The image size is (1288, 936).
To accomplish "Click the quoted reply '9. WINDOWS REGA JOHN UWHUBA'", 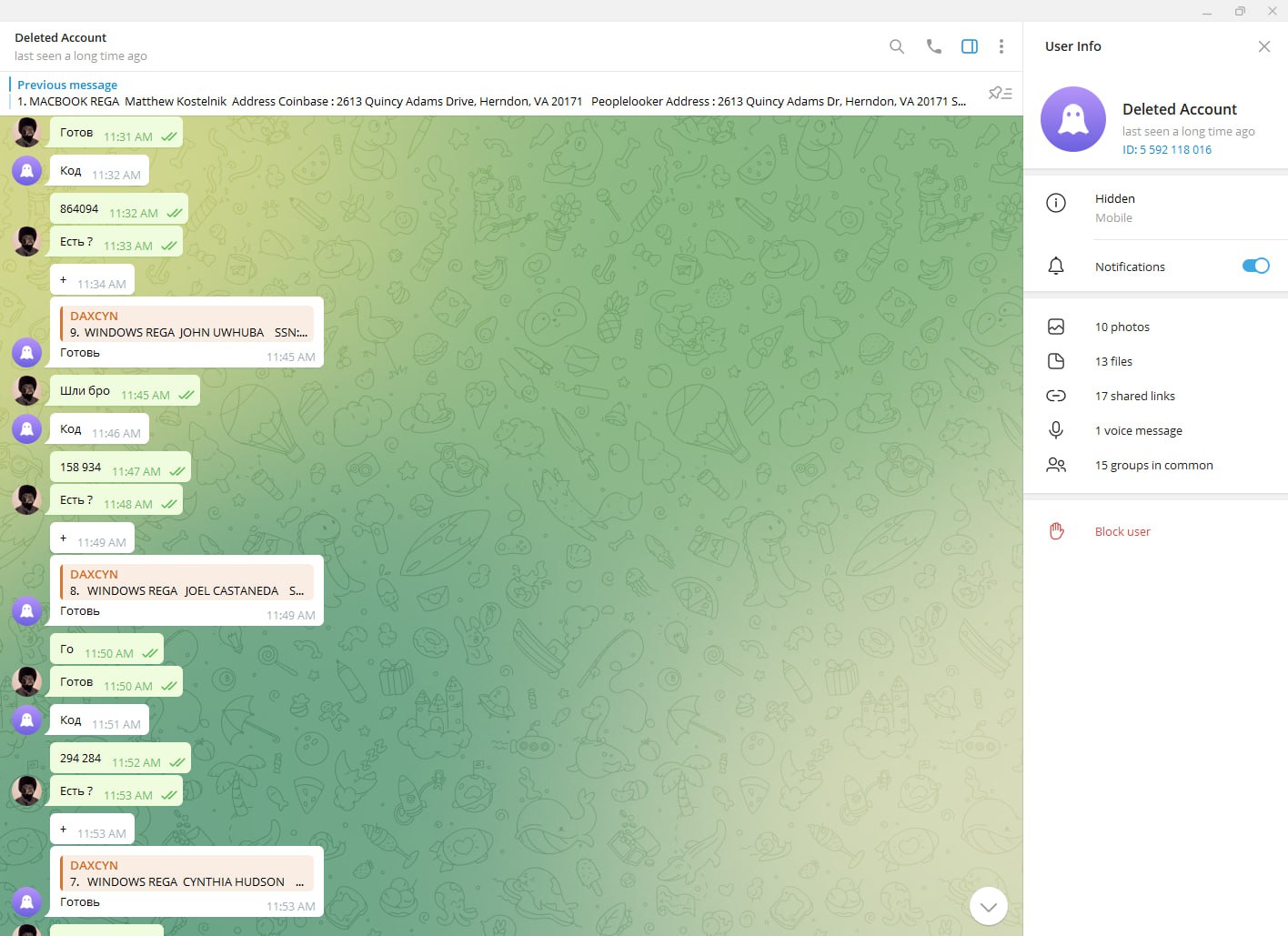I will [x=186, y=324].
